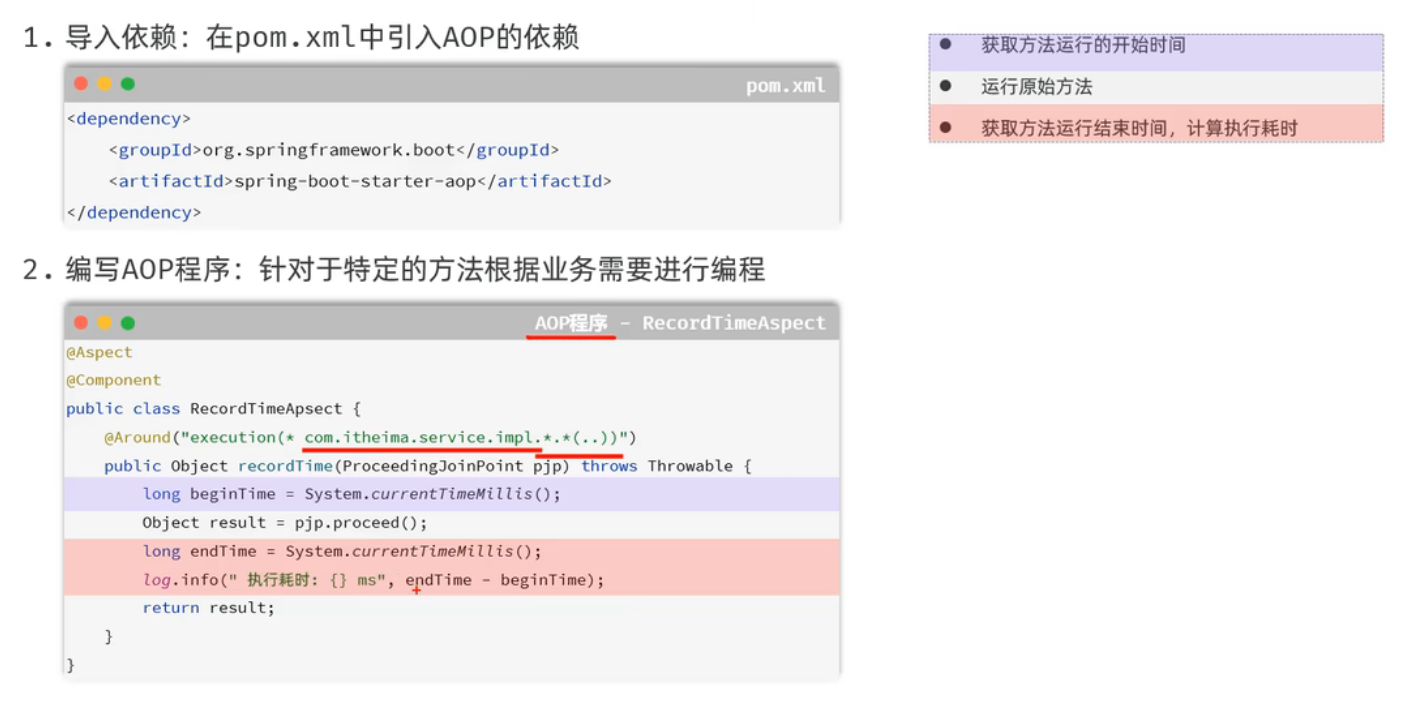Click the list item '获取方法运行结束时间，计算执行耗时'

coord(1139,128)
